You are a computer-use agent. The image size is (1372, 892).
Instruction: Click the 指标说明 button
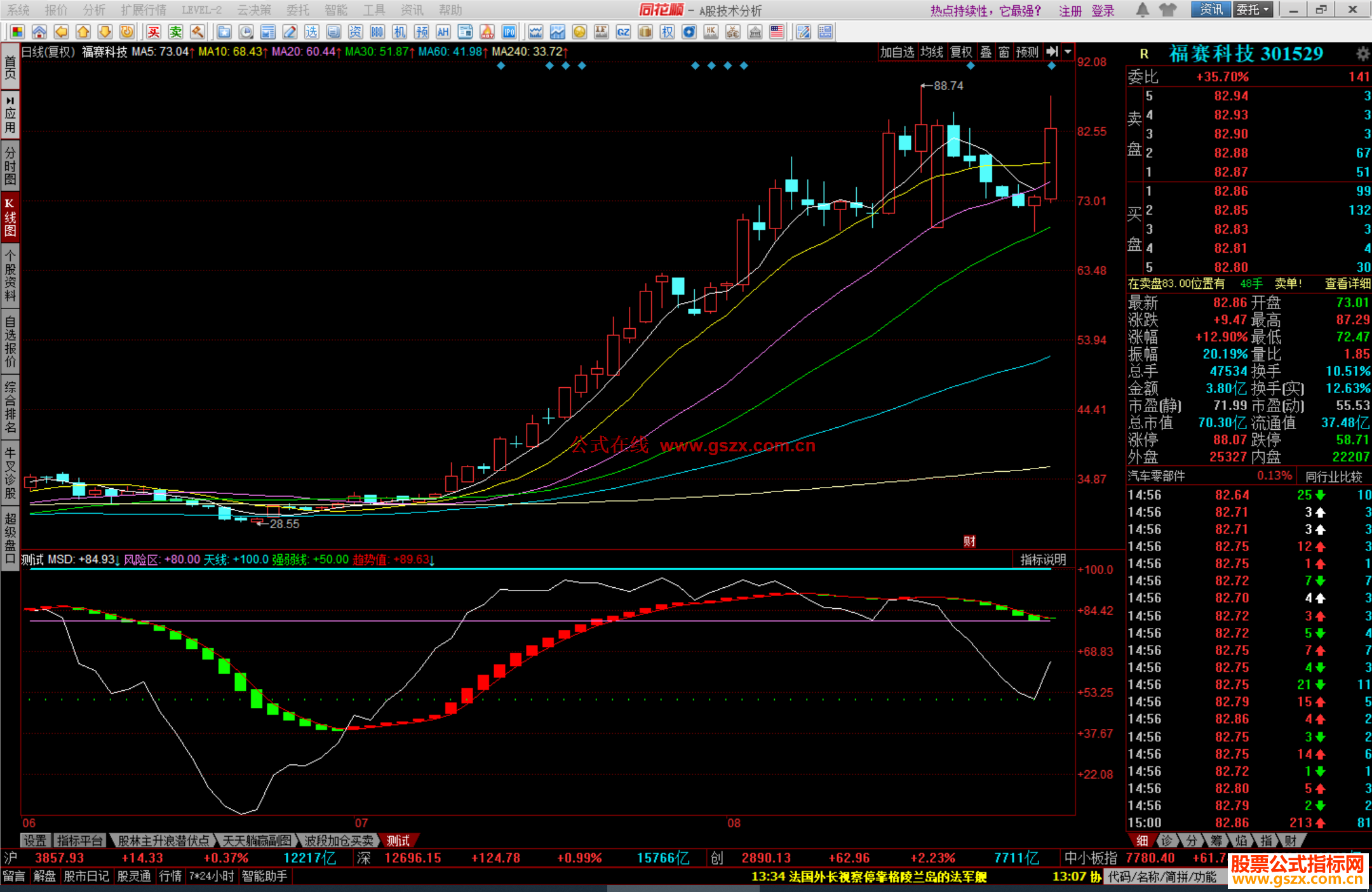tap(1042, 559)
